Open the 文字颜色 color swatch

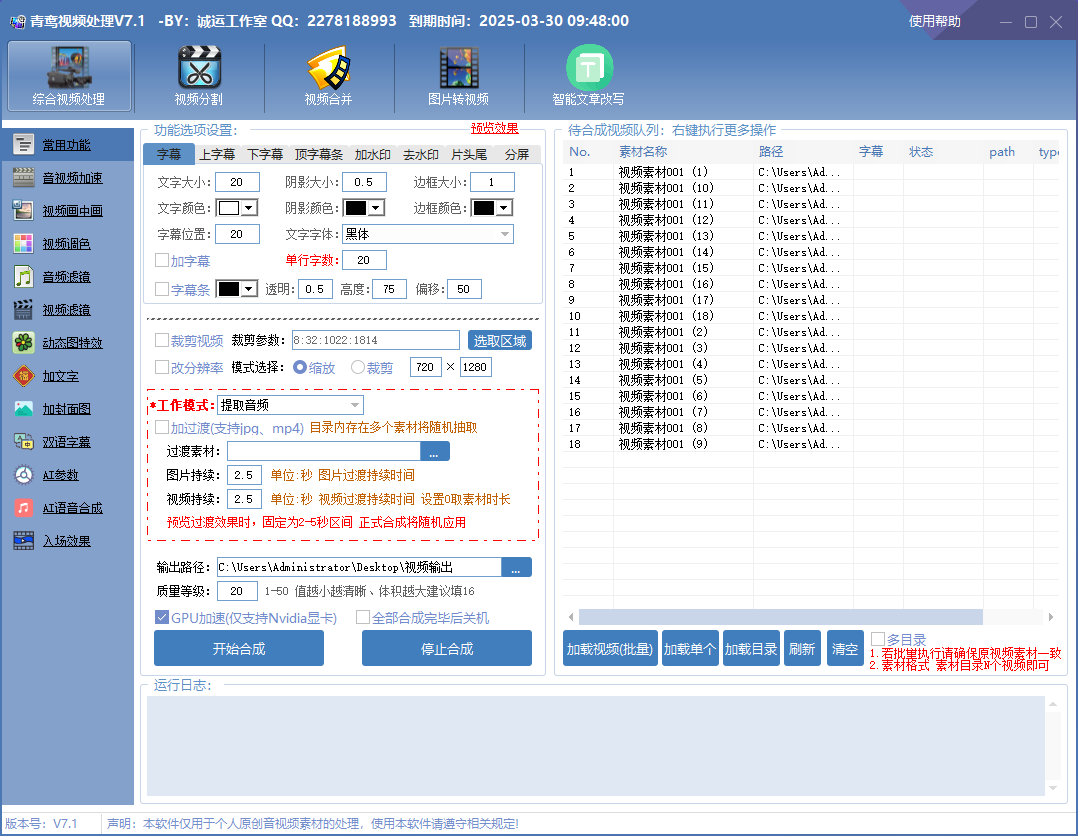227,208
